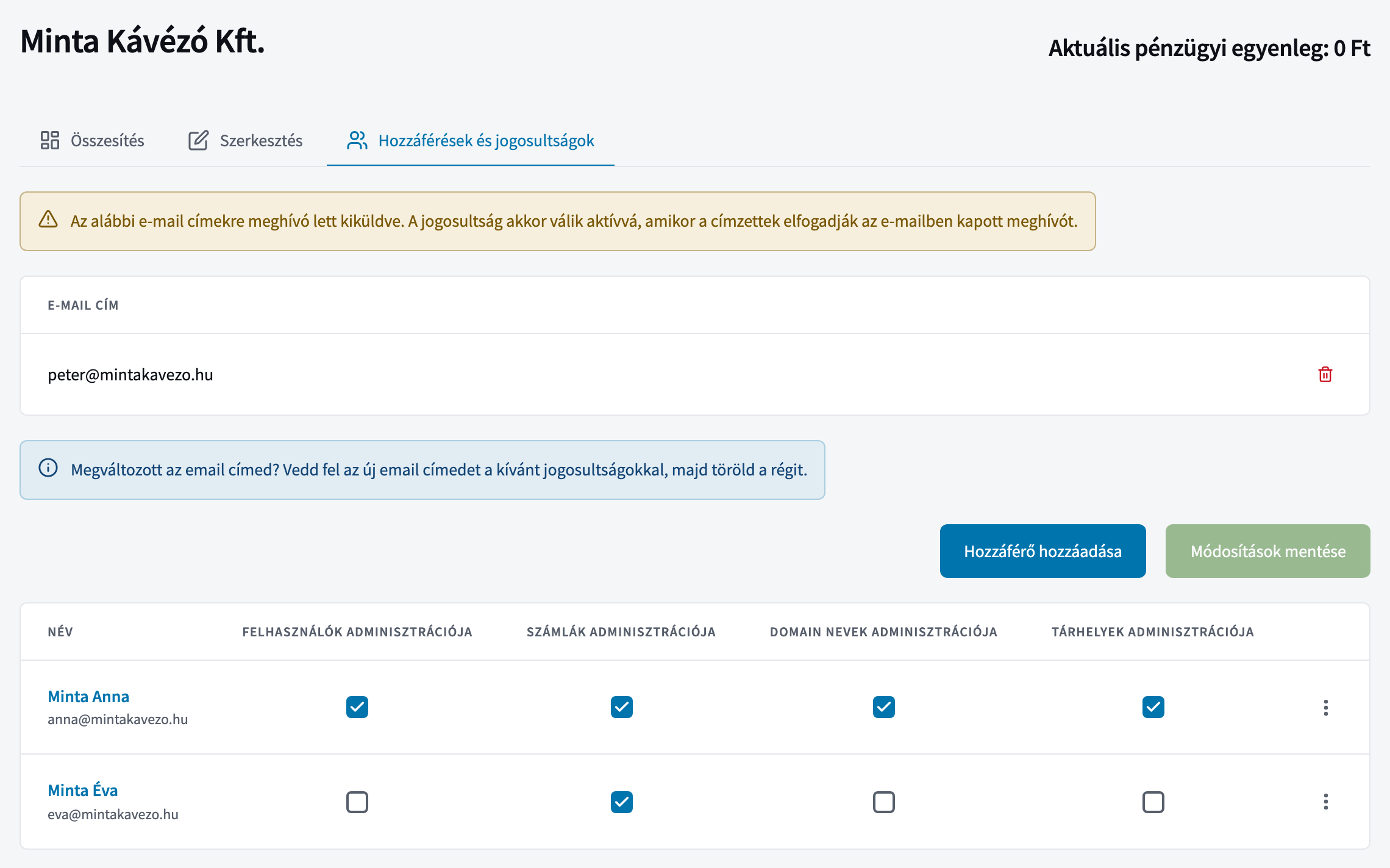1390x868 pixels.
Task: Open the Minta Anna user link
Action: tap(88, 696)
